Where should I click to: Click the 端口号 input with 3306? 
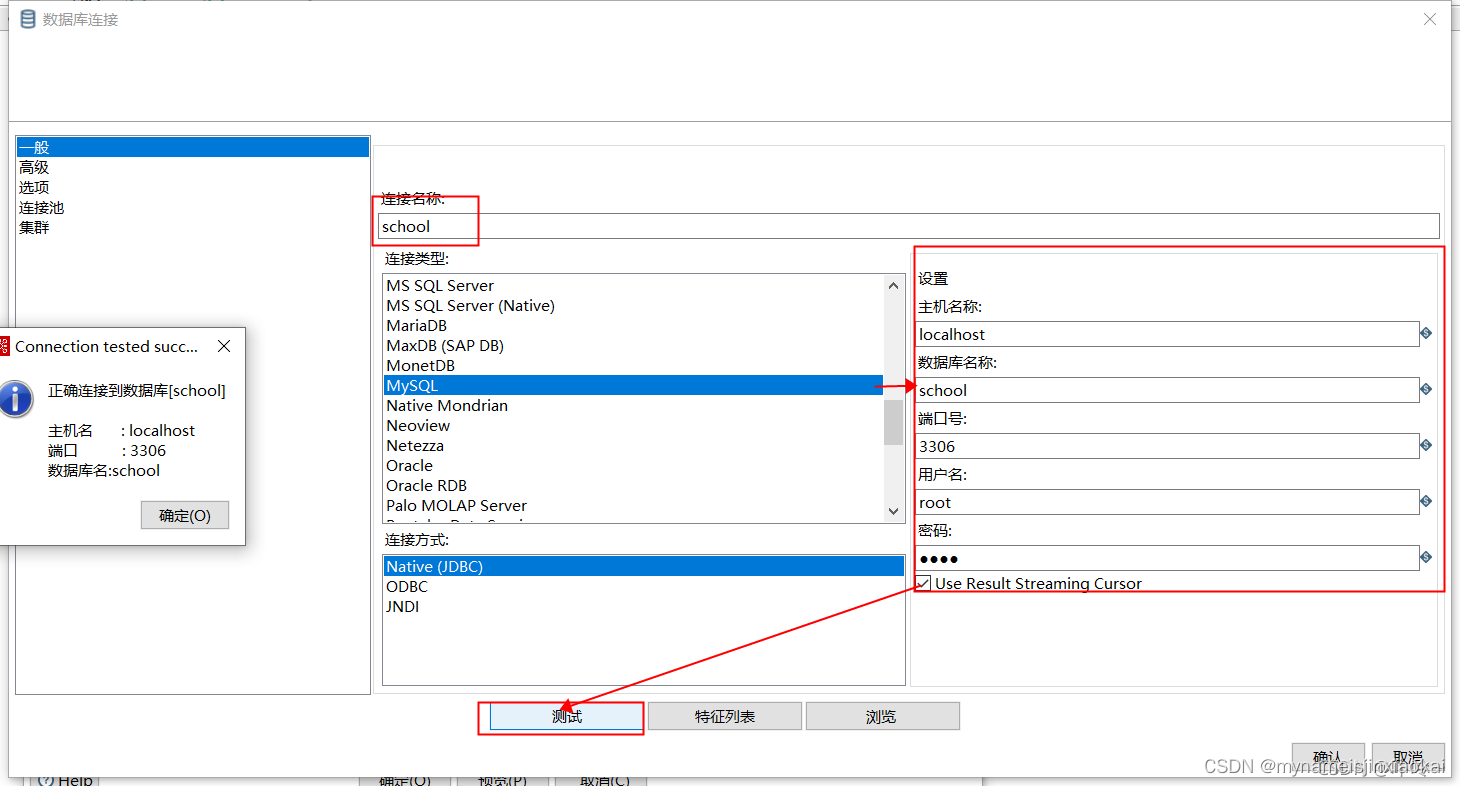point(1167,446)
